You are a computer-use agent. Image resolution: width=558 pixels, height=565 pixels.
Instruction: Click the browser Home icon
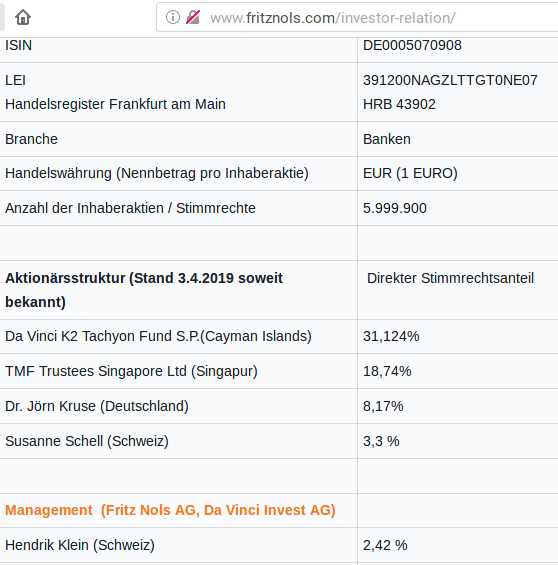[23, 17]
